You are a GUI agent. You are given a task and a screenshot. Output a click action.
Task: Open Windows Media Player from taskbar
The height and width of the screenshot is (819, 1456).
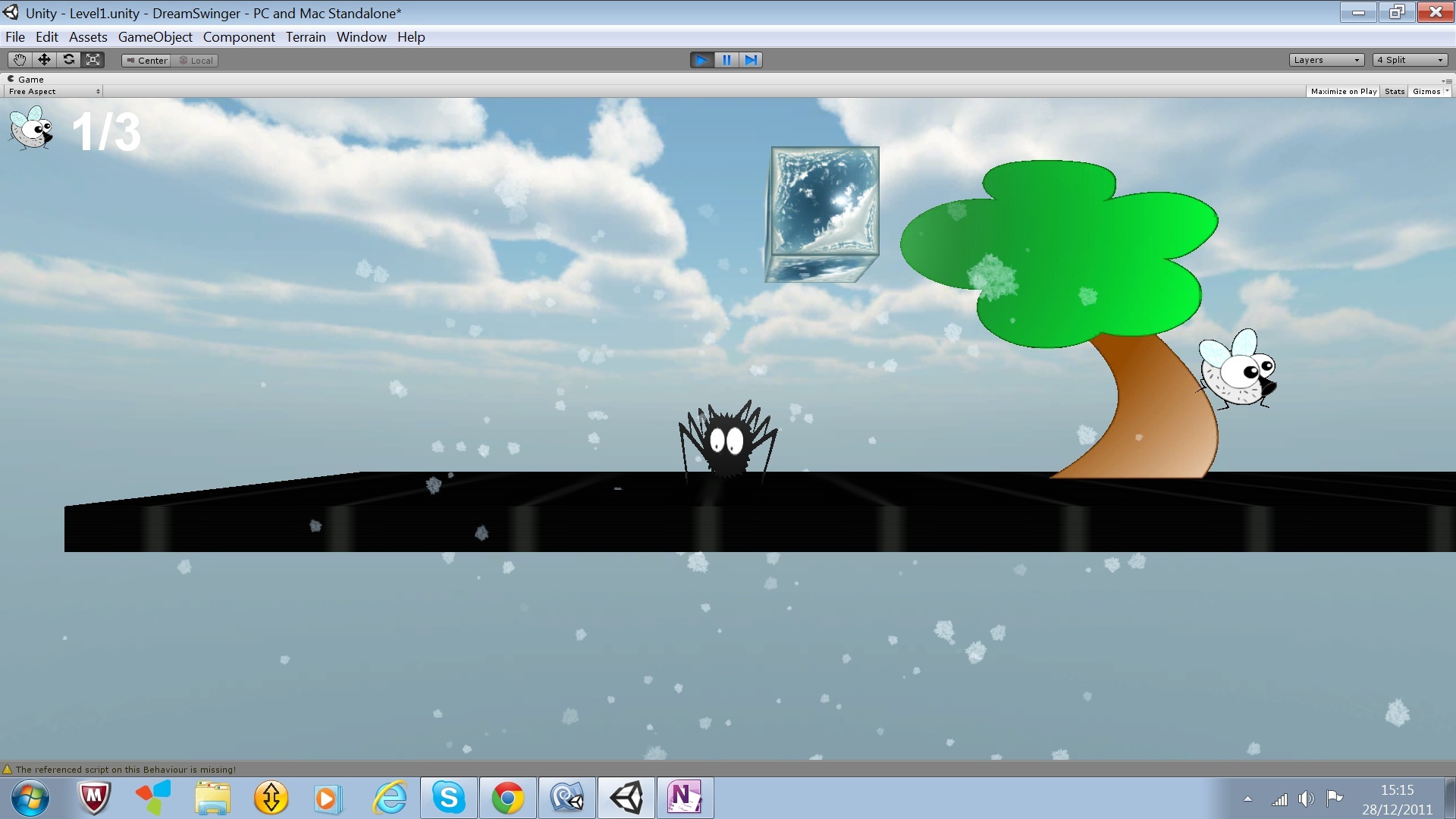pyautogui.click(x=329, y=798)
